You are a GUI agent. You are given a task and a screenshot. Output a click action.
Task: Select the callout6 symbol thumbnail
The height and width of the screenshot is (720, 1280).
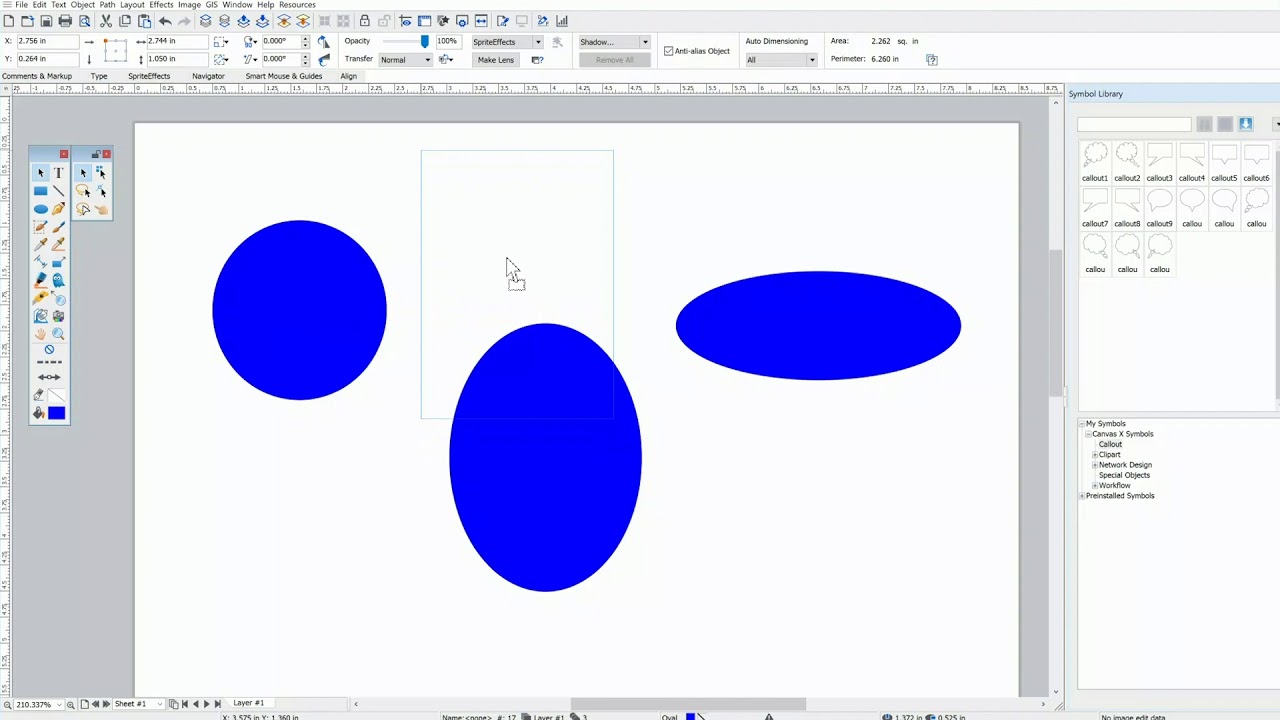pos(1256,161)
